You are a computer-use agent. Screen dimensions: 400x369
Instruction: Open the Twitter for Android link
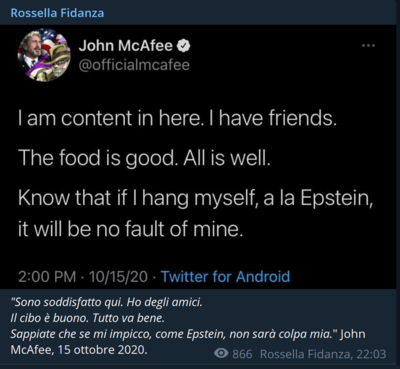(x=225, y=277)
